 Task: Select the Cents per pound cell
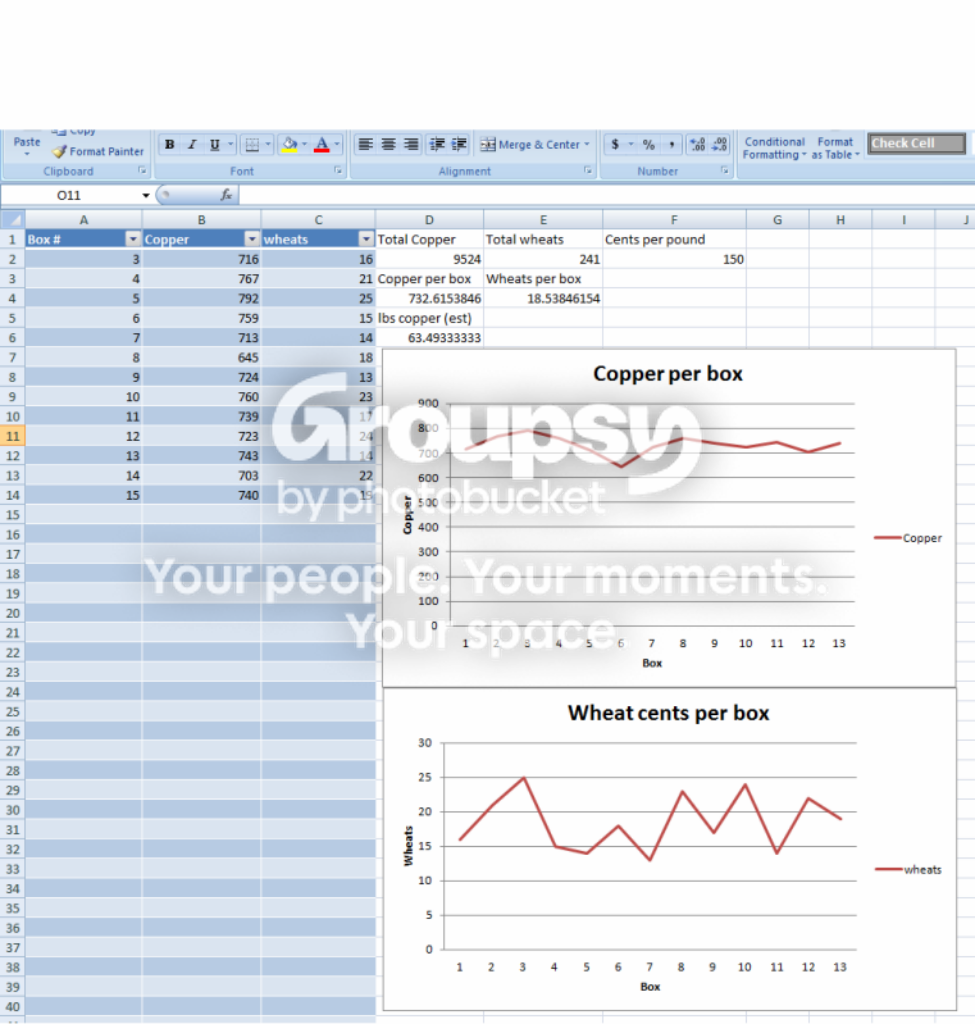click(675, 240)
